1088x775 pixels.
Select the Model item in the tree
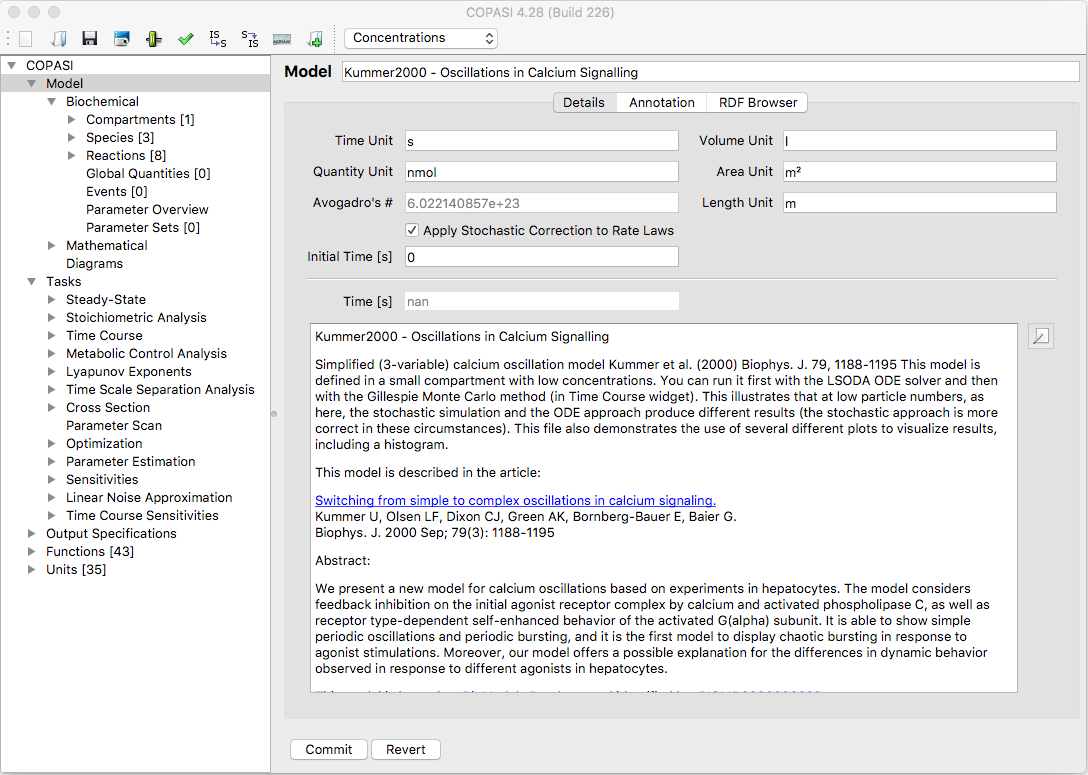[65, 83]
